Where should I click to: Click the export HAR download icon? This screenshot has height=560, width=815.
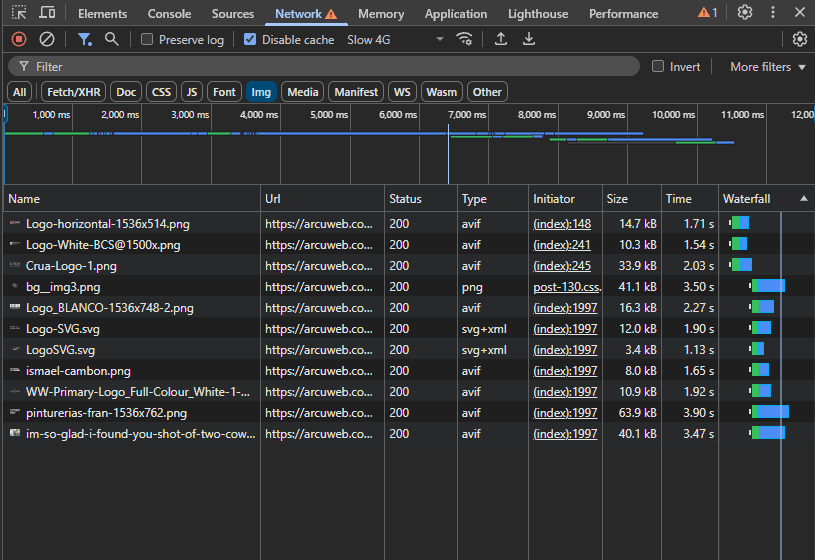[x=529, y=39]
